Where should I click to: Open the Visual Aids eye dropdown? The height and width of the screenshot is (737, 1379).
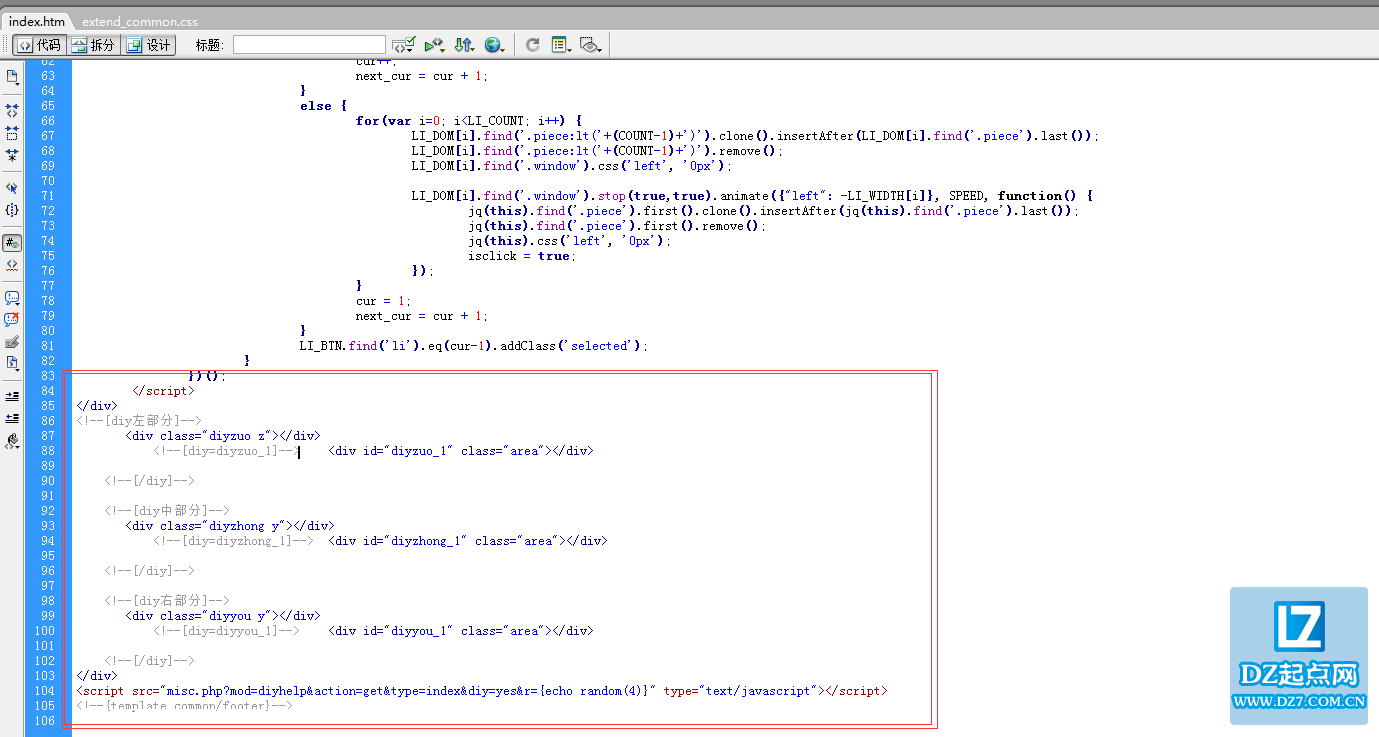pos(590,45)
